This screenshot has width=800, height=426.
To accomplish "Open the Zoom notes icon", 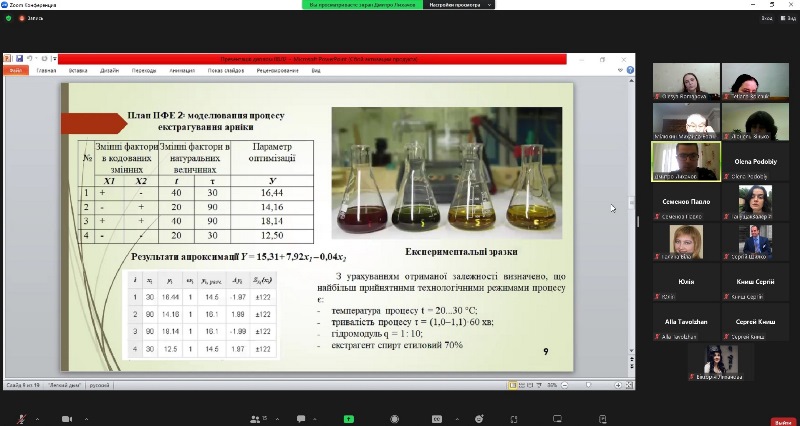I will pos(603,419).
